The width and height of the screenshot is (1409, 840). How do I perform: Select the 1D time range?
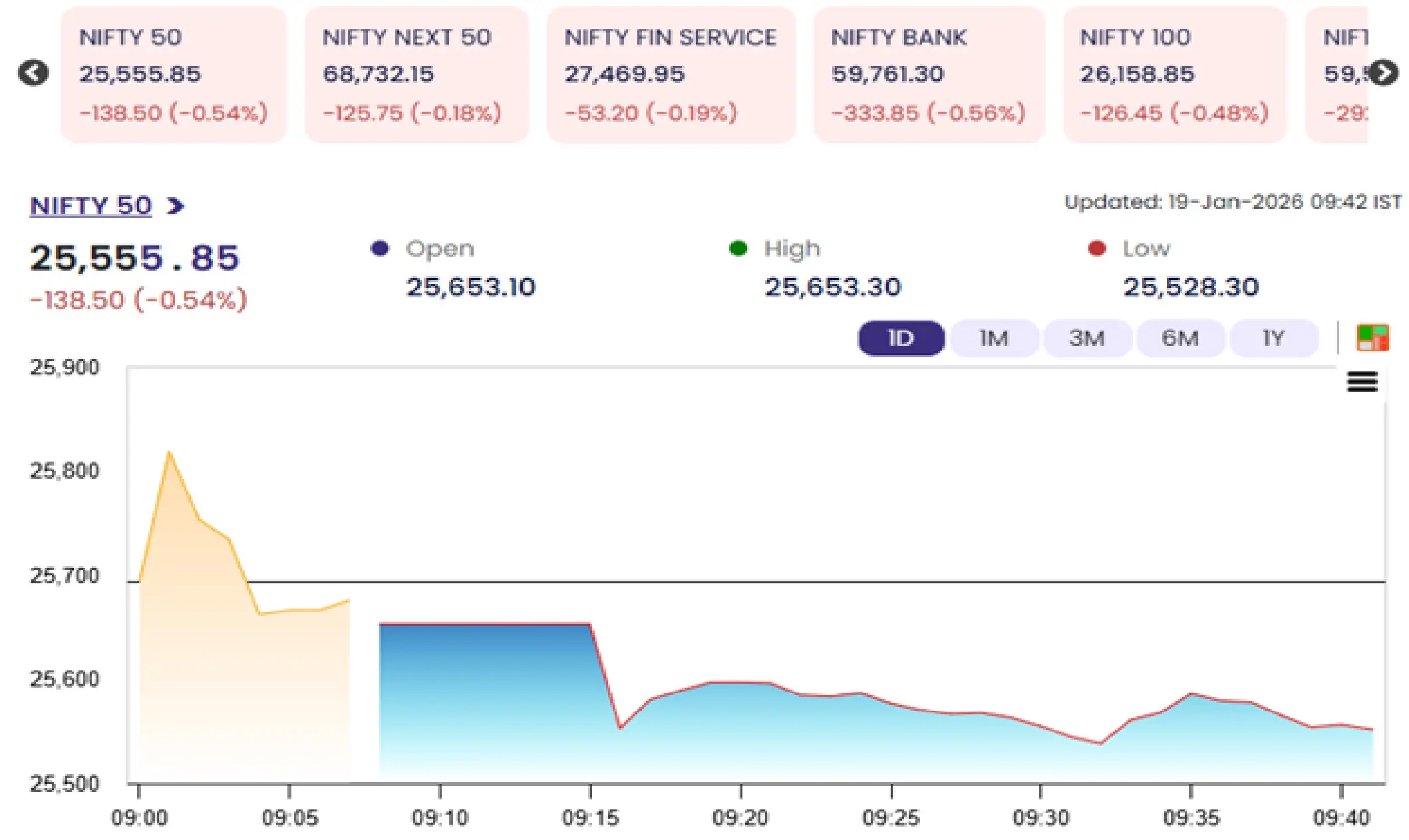click(901, 339)
